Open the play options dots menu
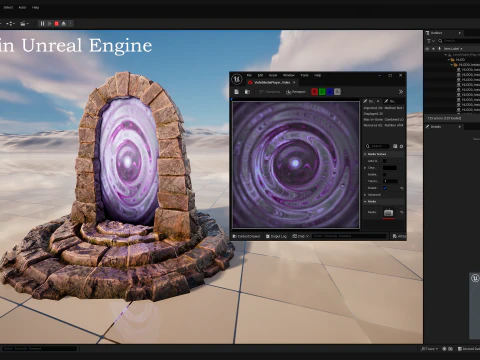The width and height of the screenshot is (480, 360). pos(70,24)
